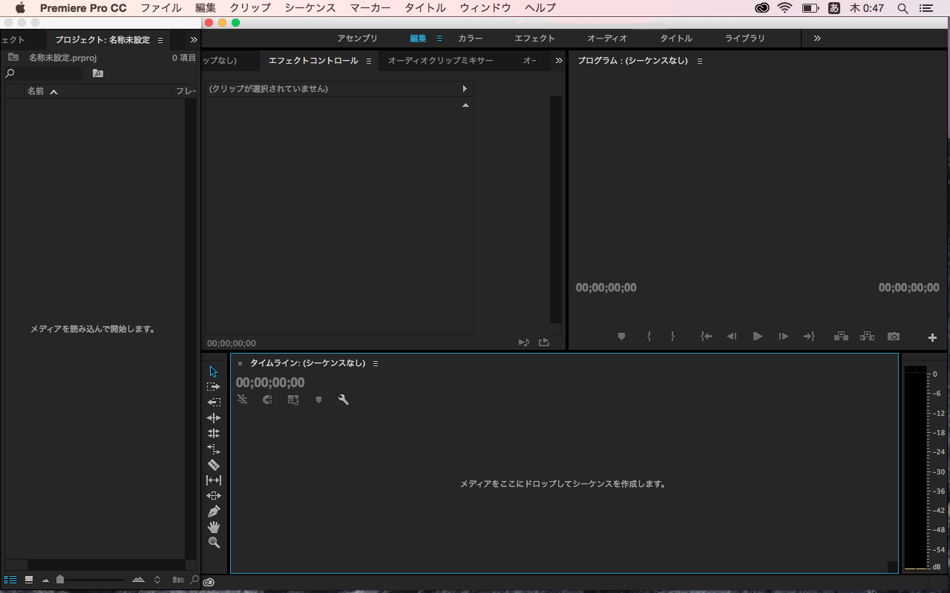Image resolution: width=950 pixels, height=593 pixels.
Task: Click the Export Frame camera icon
Action: (893, 337)
